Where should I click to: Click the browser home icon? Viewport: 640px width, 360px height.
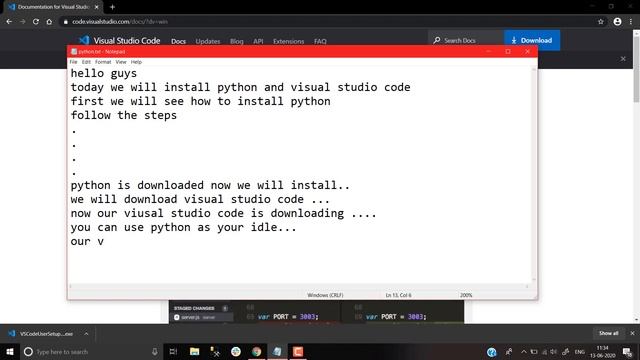point(49,22)
